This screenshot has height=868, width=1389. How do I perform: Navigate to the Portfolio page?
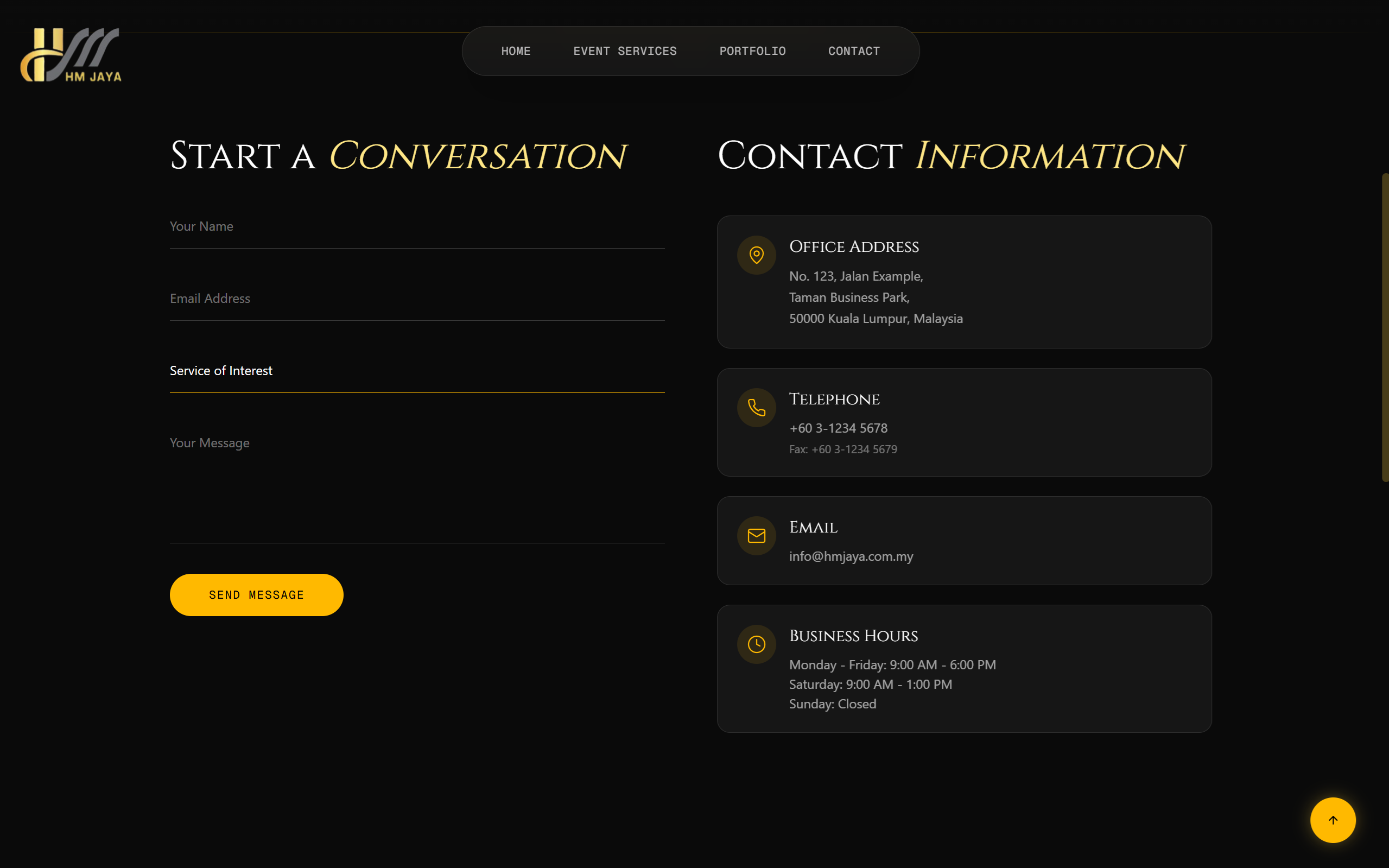click(752, 51)
